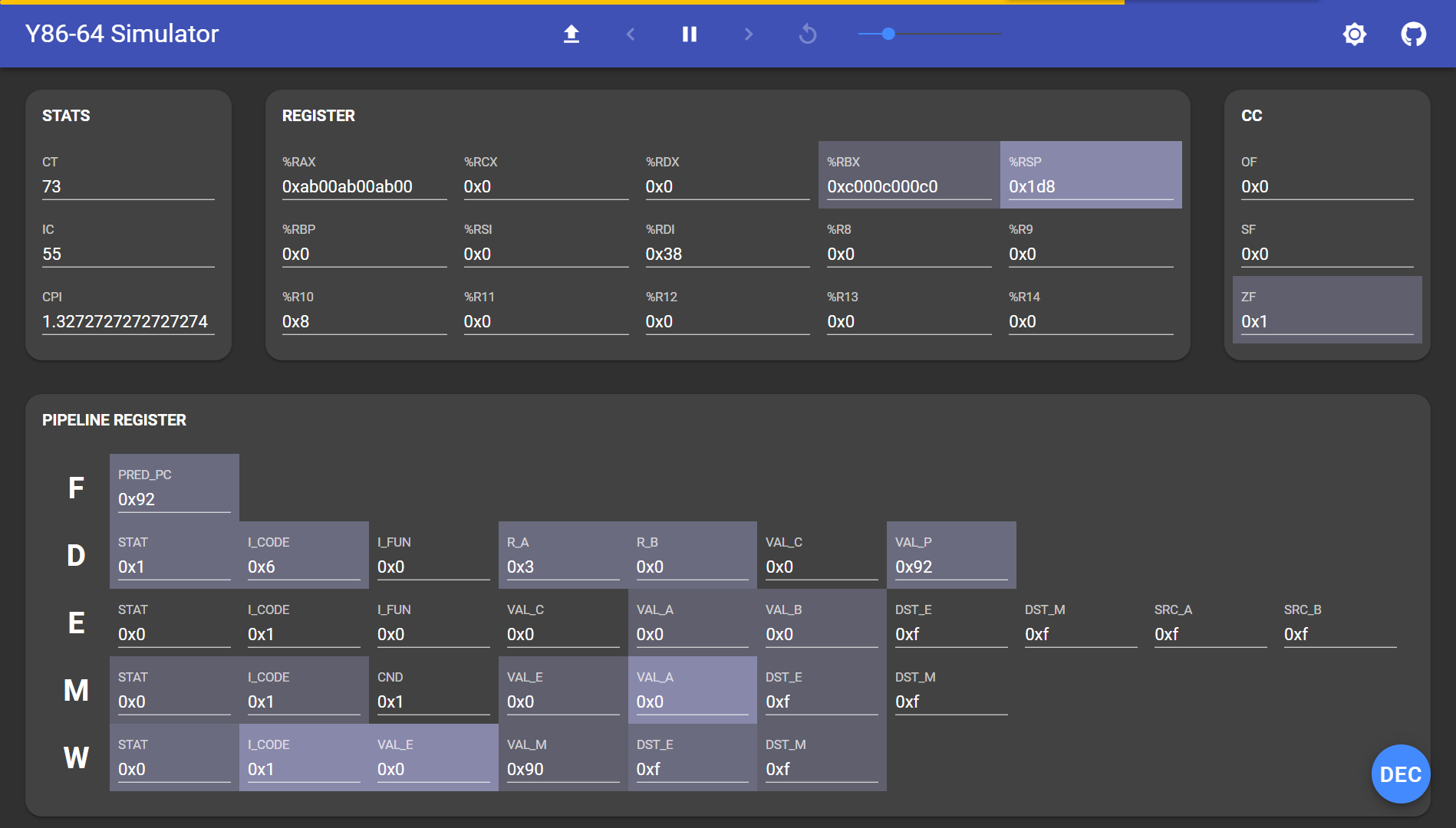1456x828 pixels.
Task: Step back one cycle with left chevron
Action: pos(631,34)
